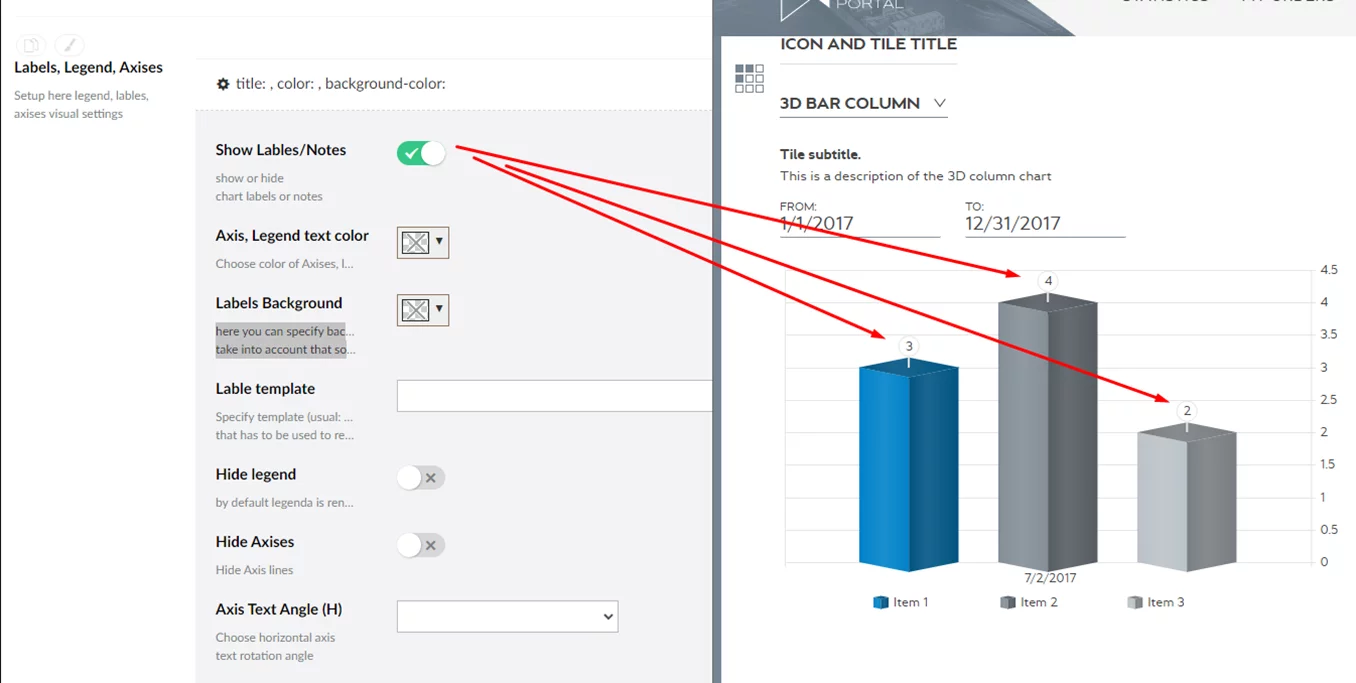Screen dimensions: 1356x683
Task: Click the dark gray Item 2 legend icon
Action: [1007, 602]
